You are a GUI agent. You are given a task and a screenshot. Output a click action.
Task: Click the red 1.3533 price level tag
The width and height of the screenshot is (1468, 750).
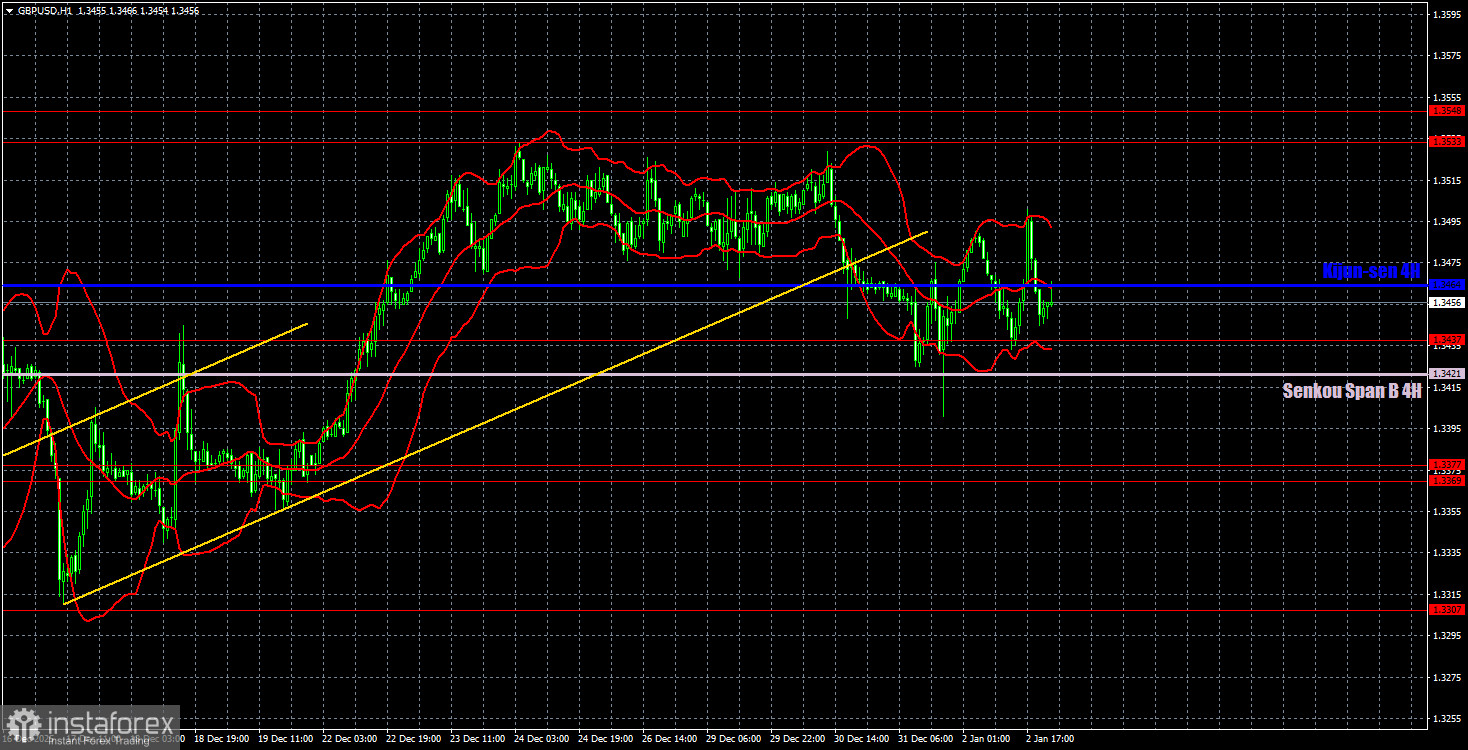[1447, 142]
